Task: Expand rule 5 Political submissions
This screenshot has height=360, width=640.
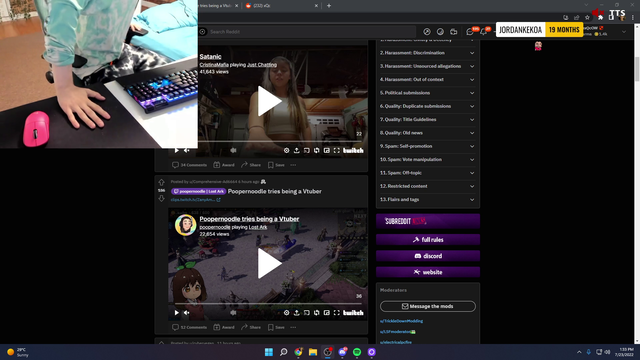Action: coord(427,93)
